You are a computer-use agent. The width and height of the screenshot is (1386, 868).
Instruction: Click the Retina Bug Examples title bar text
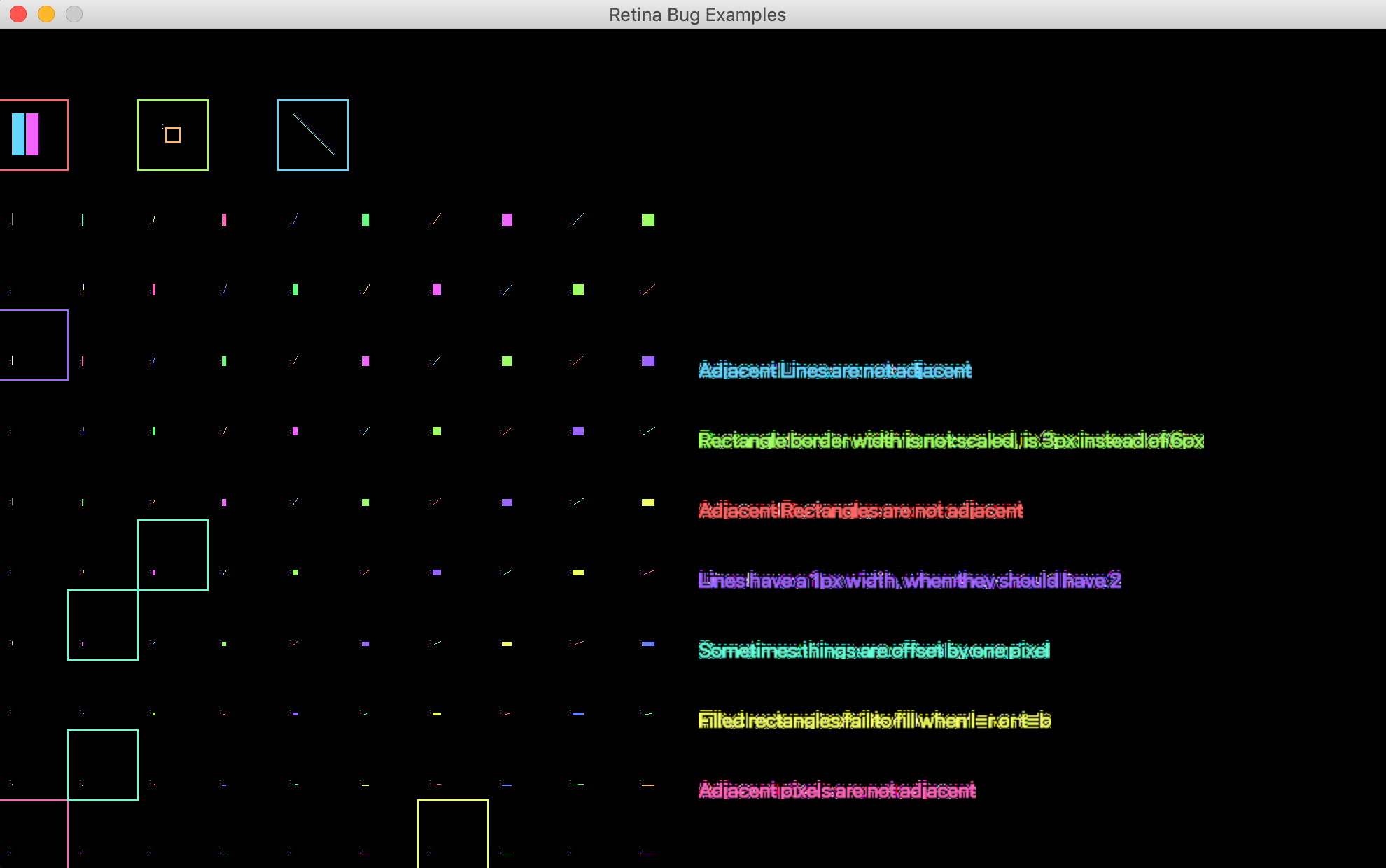(x=697, y=14)
